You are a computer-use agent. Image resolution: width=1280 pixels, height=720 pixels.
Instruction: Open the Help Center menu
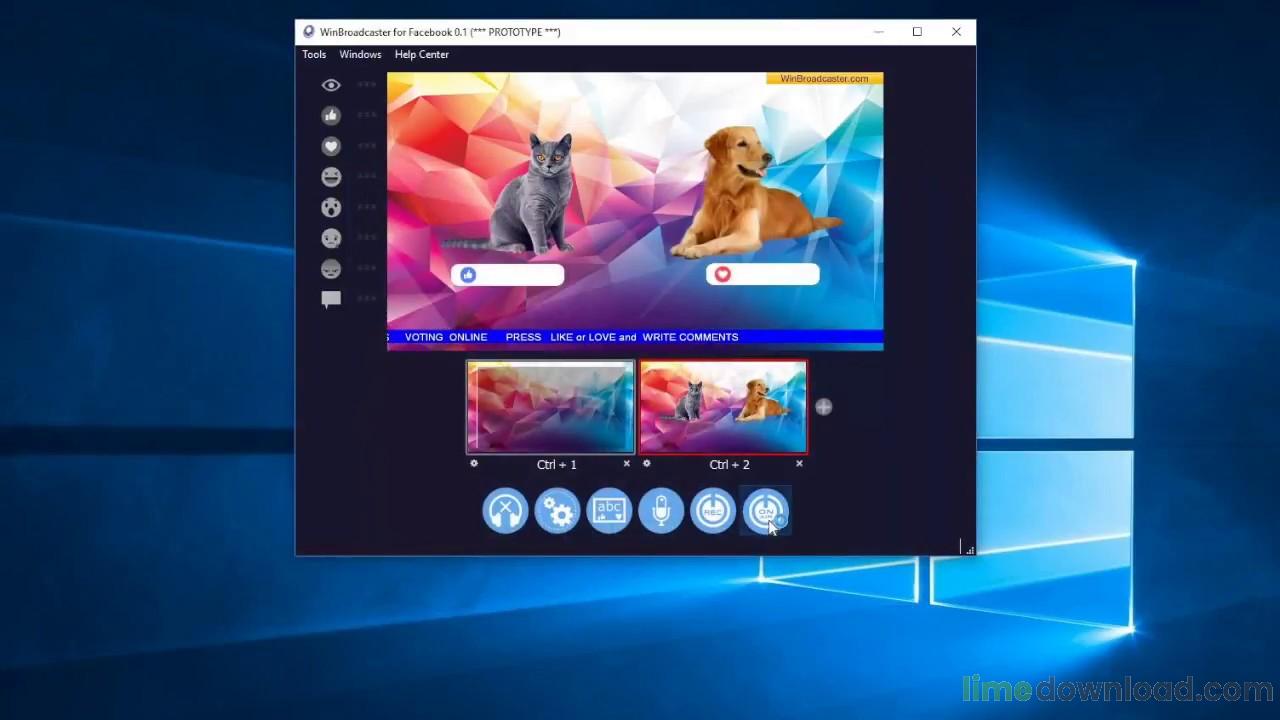point(421,55)
